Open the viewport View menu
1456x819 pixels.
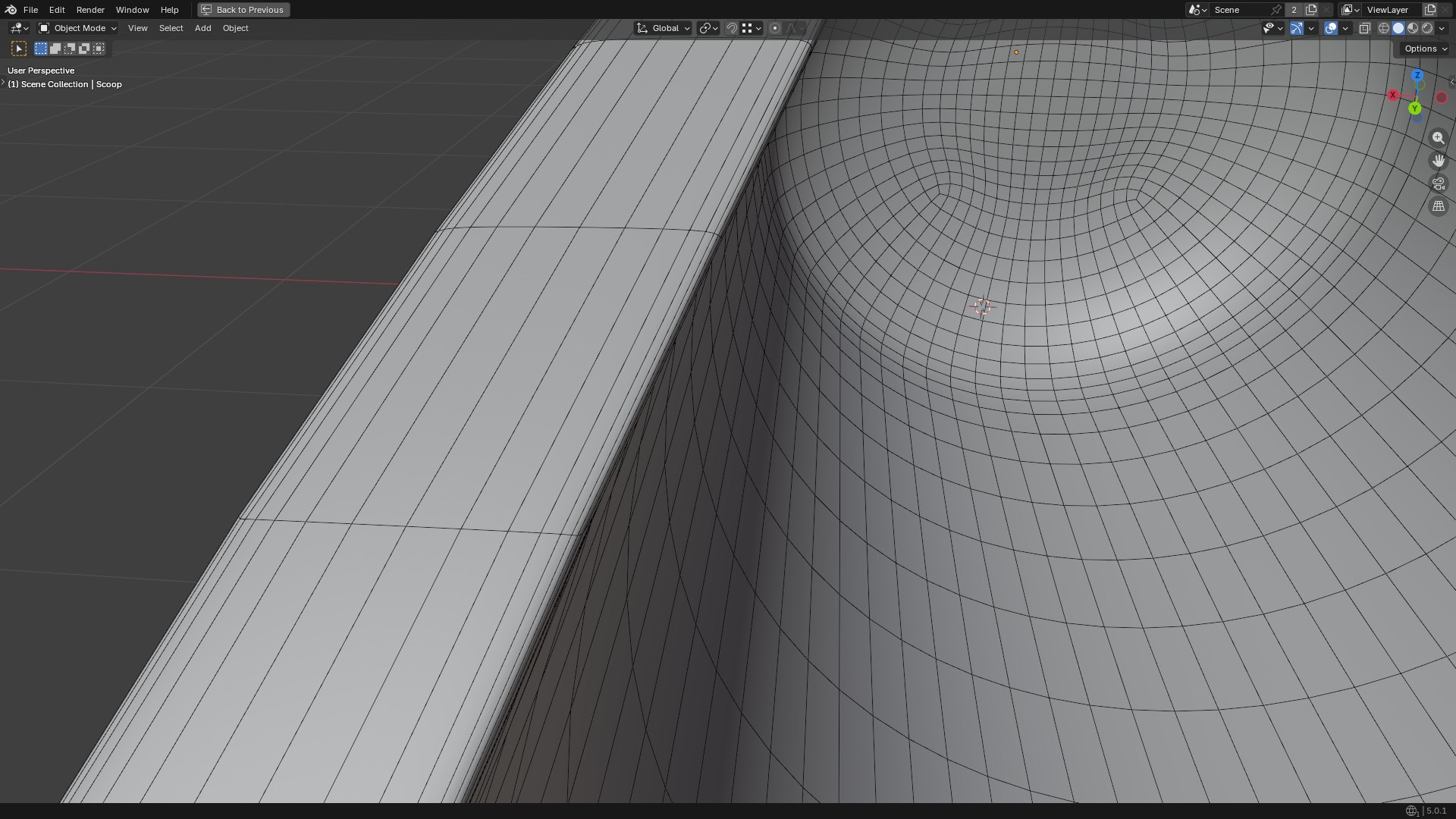point(137,28)
